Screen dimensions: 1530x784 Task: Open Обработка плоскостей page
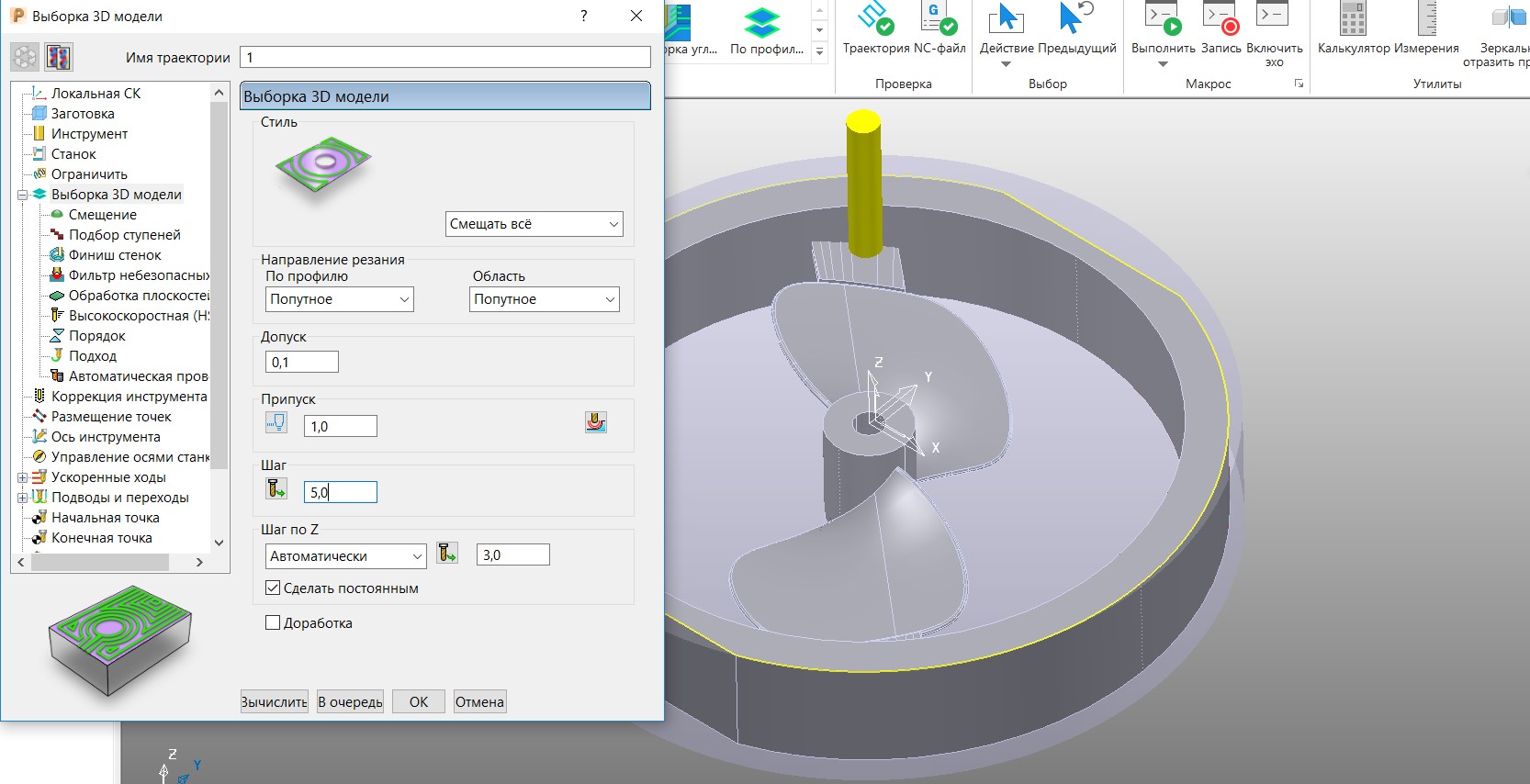(139, 295)
